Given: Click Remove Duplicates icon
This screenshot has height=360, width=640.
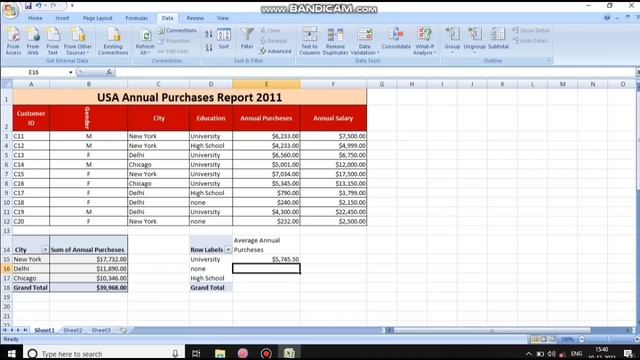Looking at the screenshot, I should click(x=336, y=41).
